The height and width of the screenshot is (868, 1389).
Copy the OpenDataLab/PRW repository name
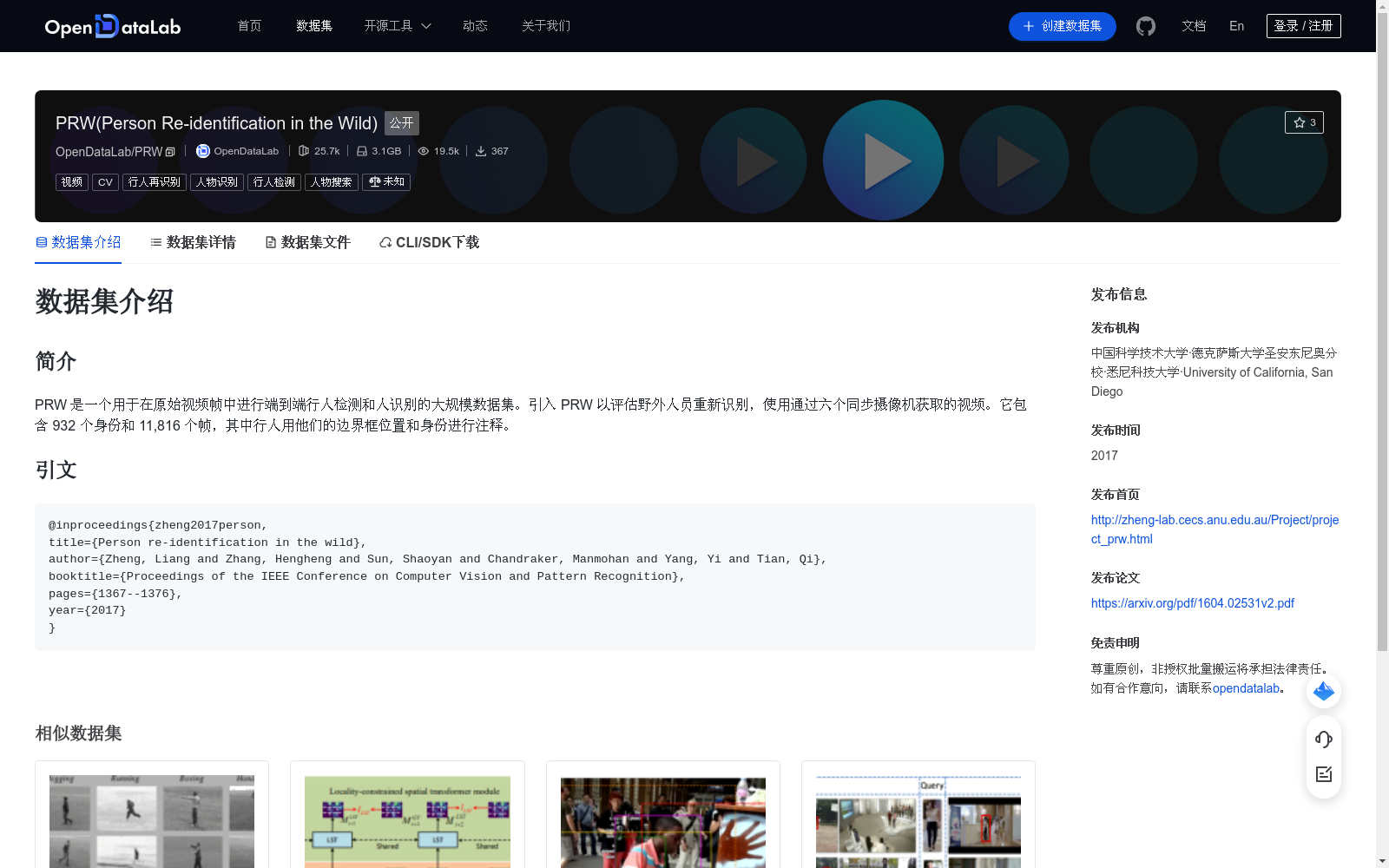point(170,152)
